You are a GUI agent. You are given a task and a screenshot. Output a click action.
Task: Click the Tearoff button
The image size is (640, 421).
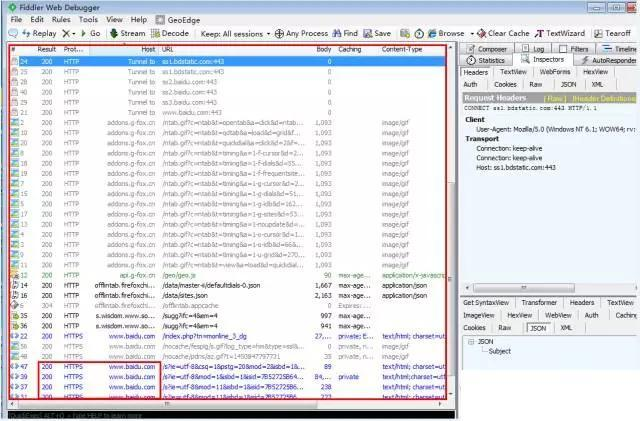(612, 33)
